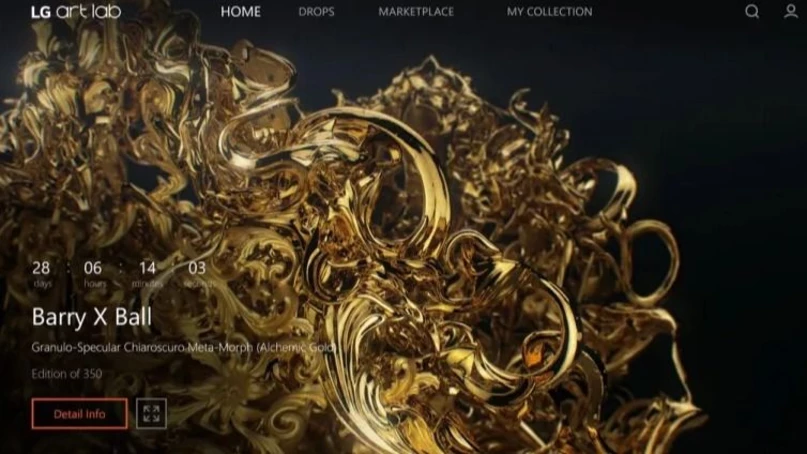Click the artist name Barry X Ball
Viewport: 807px width, 454px height.
(x=92, y=317)
